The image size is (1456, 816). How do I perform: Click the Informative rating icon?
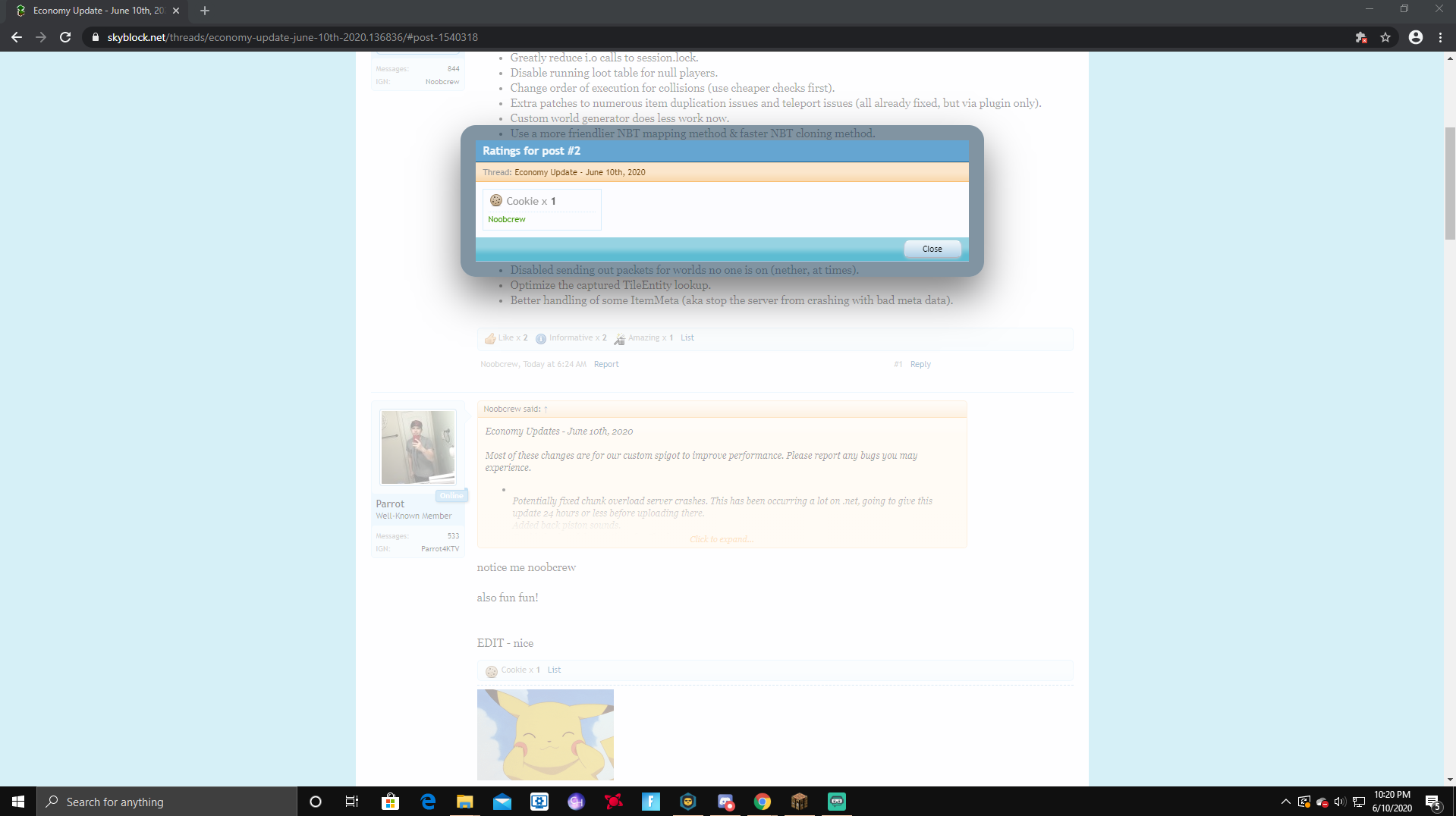click(541, 338)
